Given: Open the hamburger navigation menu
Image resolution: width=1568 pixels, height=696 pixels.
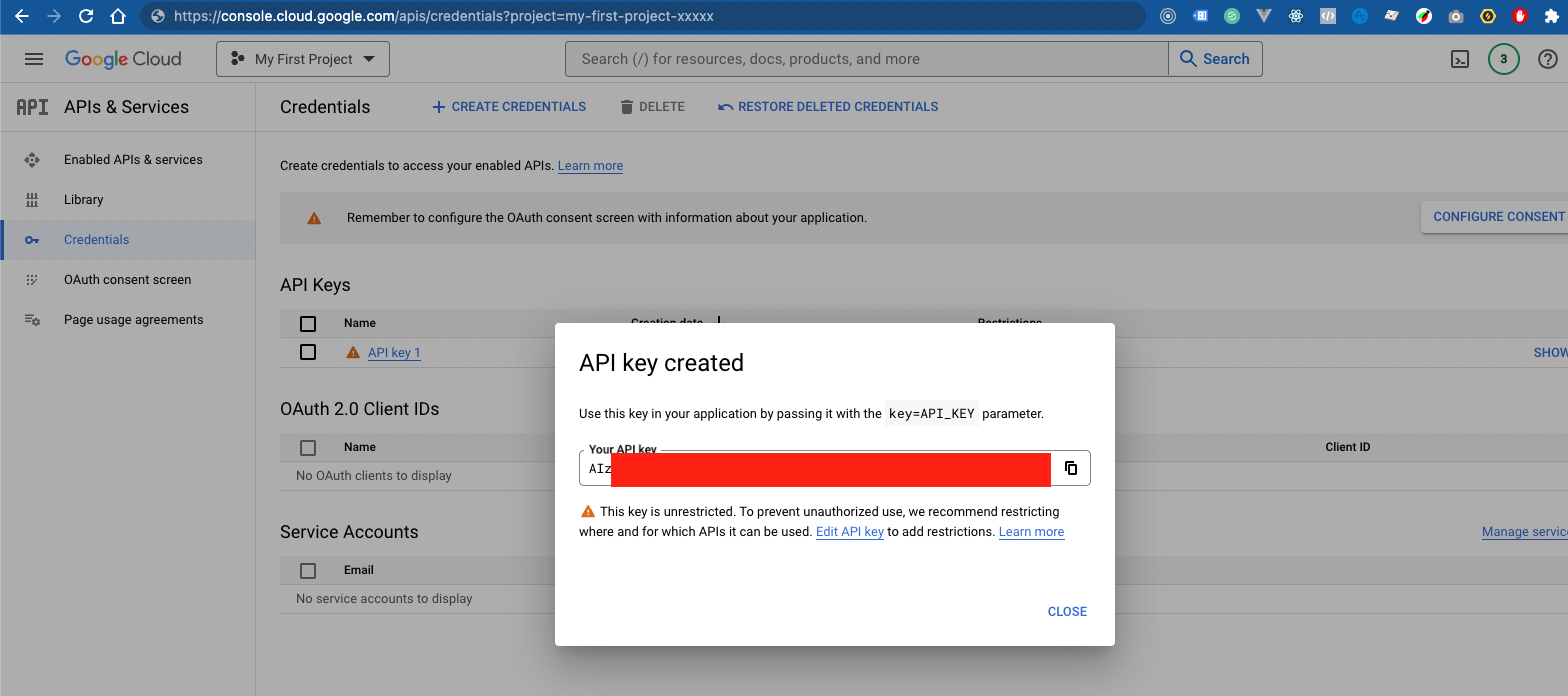Looking at the screenshot, I should 34,59.
